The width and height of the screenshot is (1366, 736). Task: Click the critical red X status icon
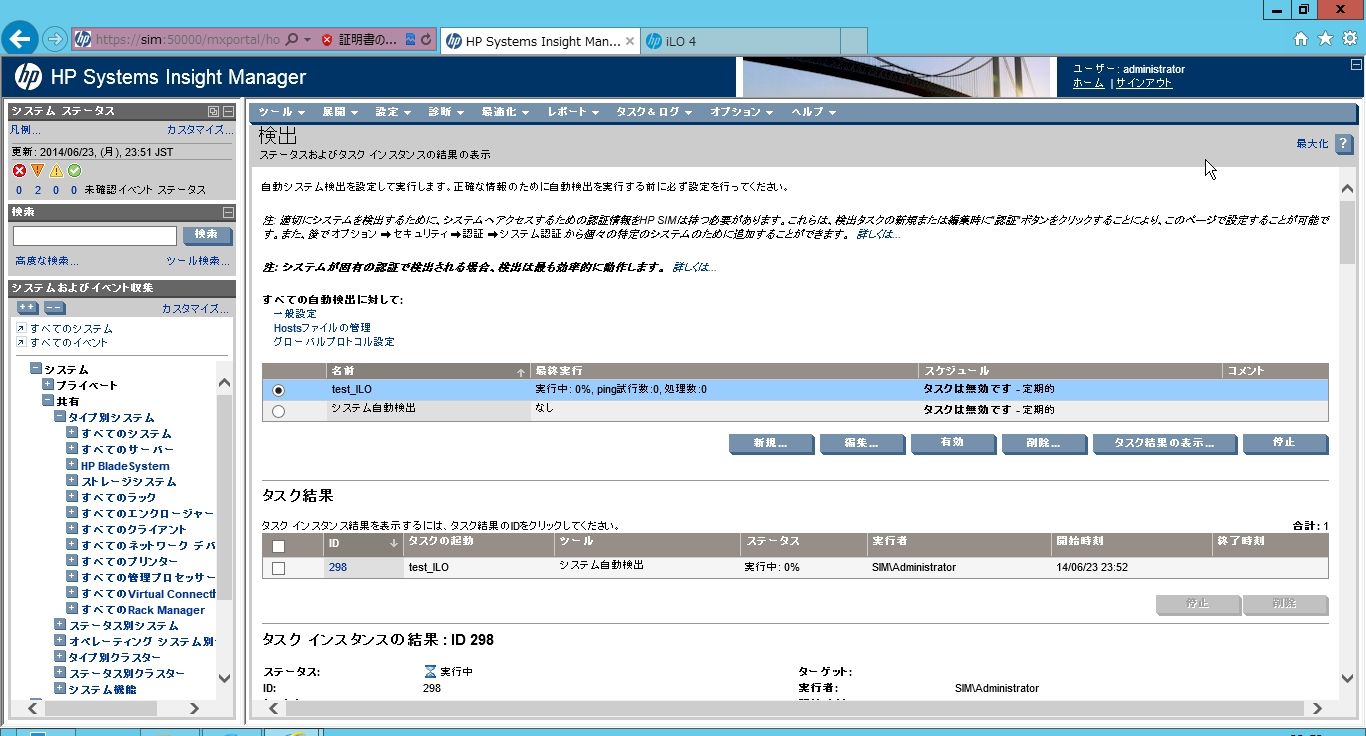pyautogui.click(x=19, y=171)
